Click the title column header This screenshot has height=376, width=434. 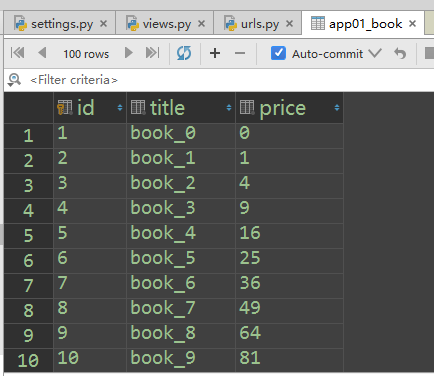point(181,108)
